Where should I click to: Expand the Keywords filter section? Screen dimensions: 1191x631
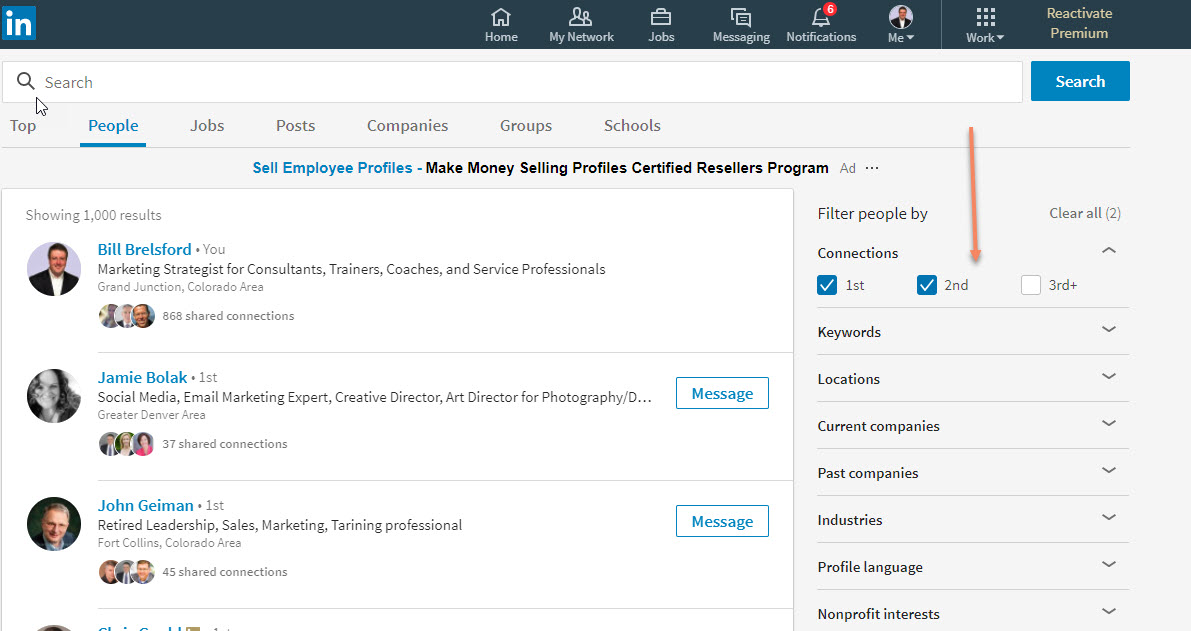(x=1108, y=330)
